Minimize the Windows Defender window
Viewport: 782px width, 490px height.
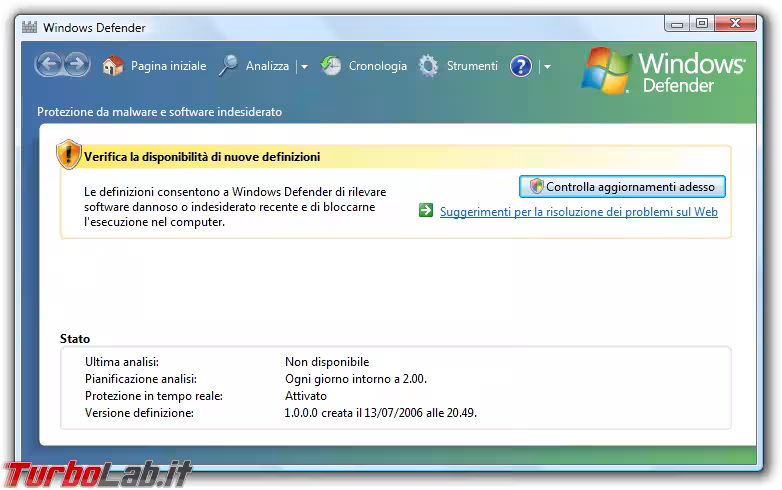(674, 23)
